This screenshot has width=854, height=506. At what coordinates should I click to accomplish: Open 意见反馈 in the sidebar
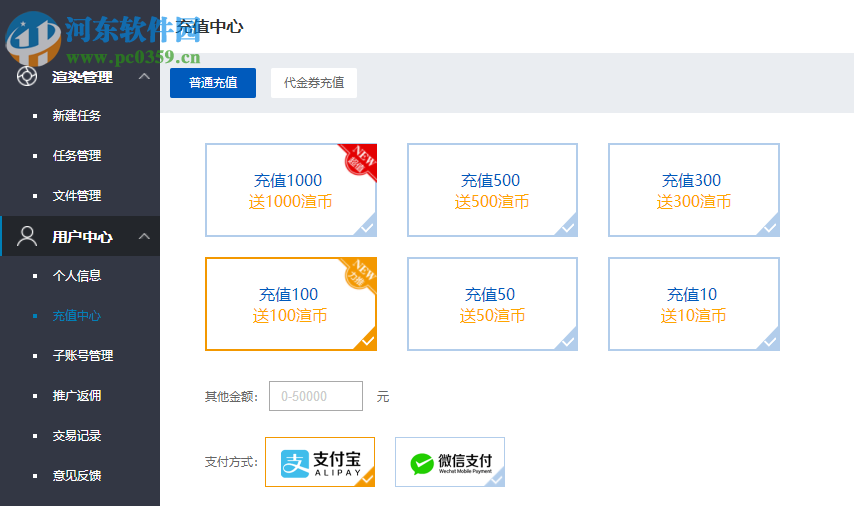point(77,476)
